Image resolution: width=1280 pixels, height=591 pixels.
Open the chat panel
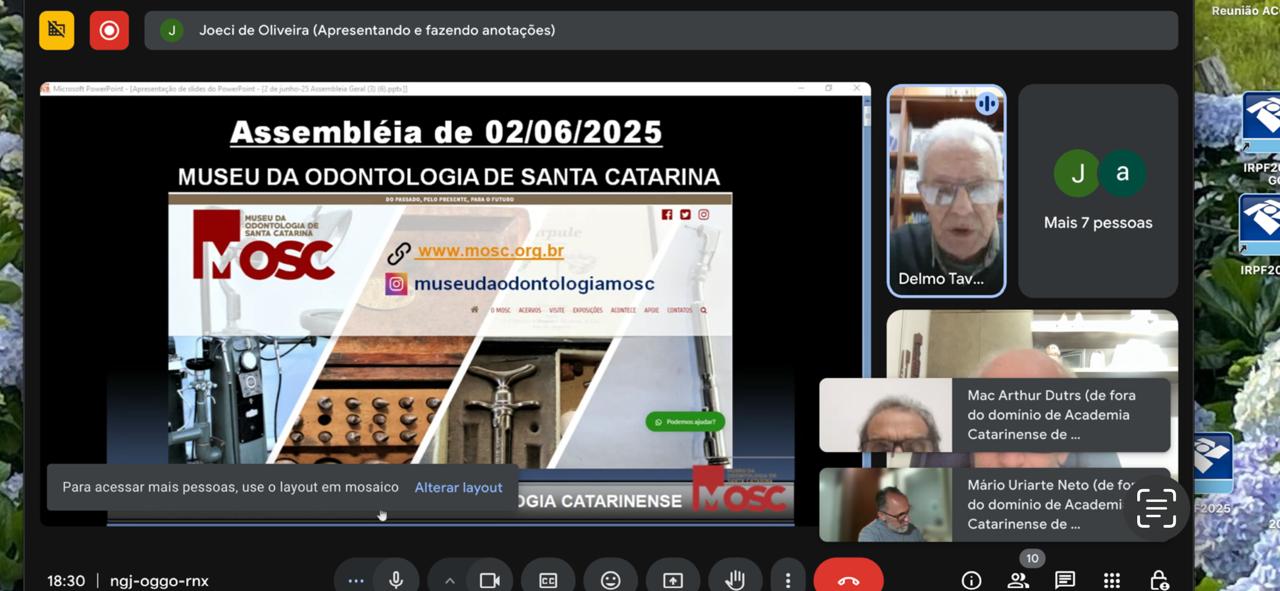(1065, 580)
